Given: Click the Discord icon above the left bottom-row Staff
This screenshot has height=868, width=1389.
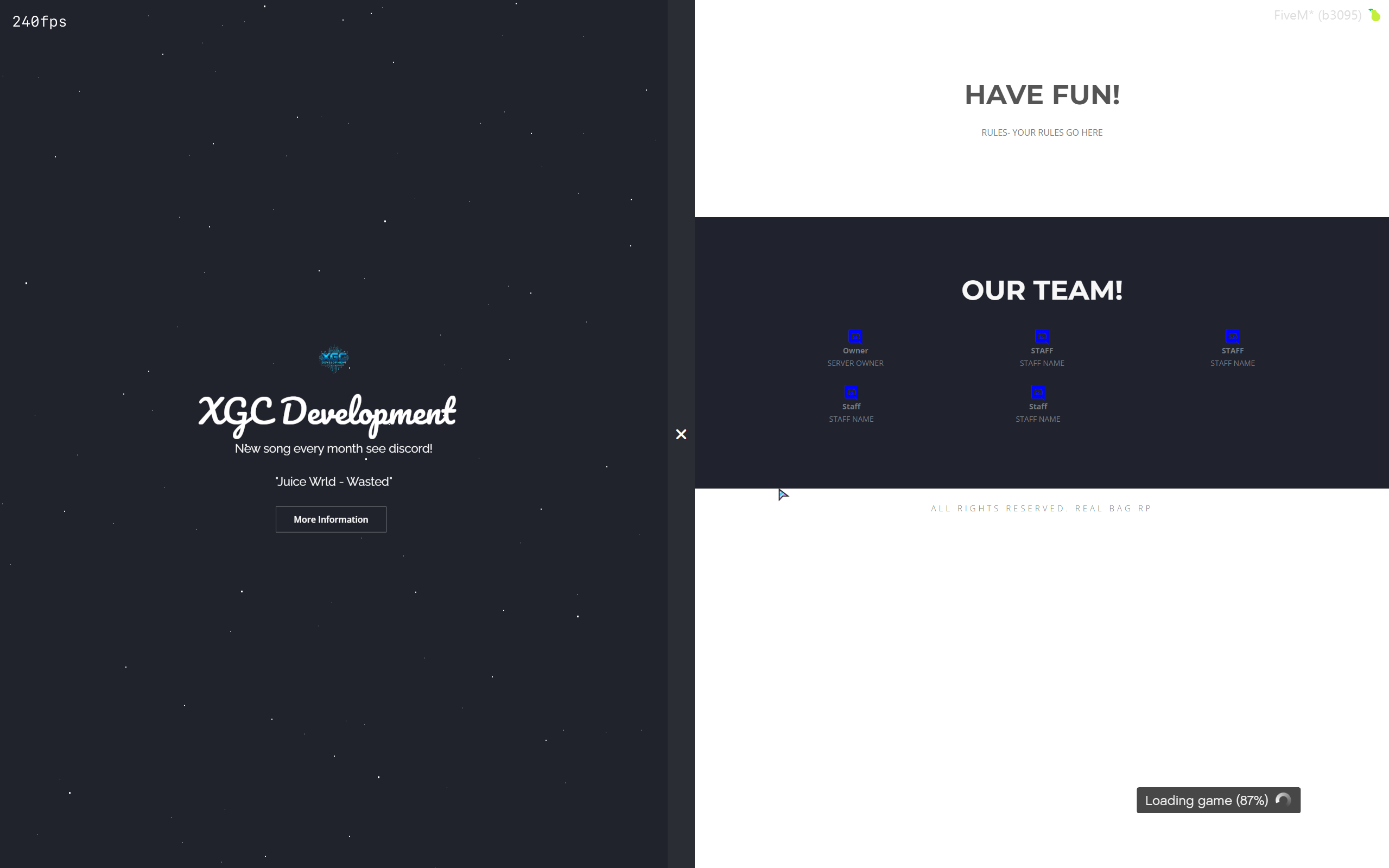Looking at the screenshot, I should pyautogui.click(x=851, y=392).
